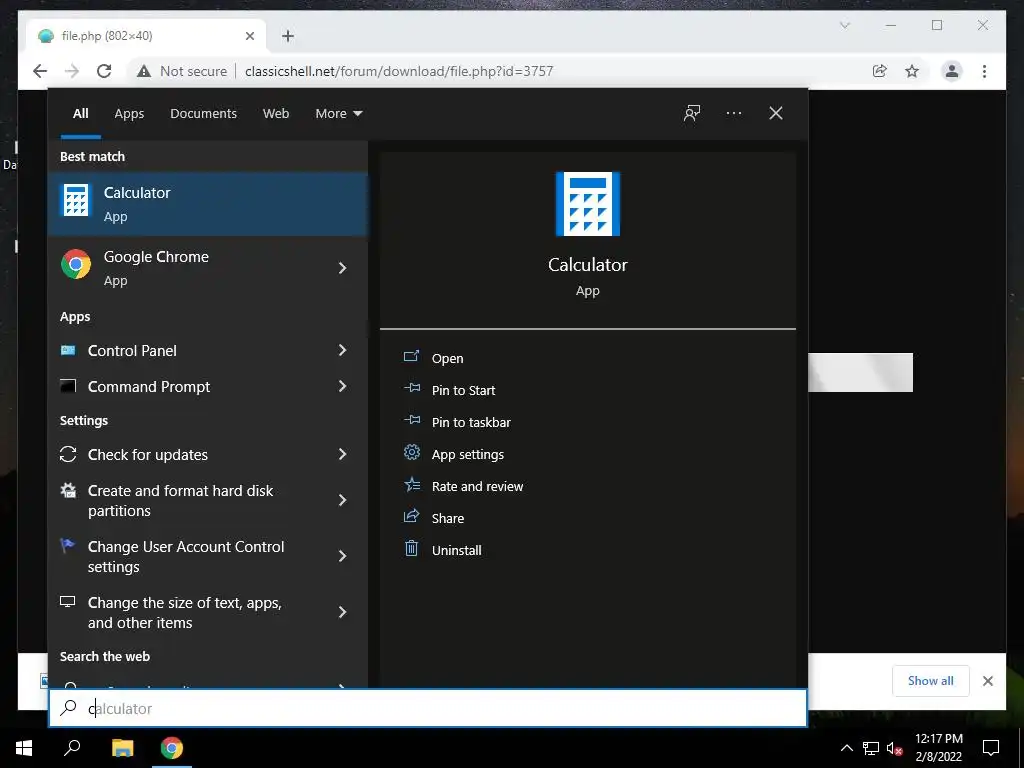Click the network icon in system tray
This screenshot has height=768, width=1024.
tap(871, 748)
